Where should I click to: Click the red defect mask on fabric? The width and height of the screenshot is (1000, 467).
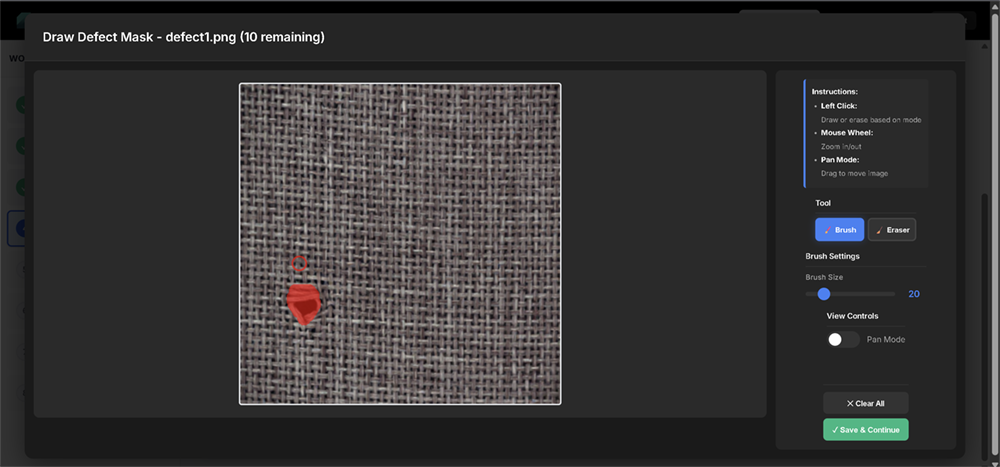coord(304,304)
